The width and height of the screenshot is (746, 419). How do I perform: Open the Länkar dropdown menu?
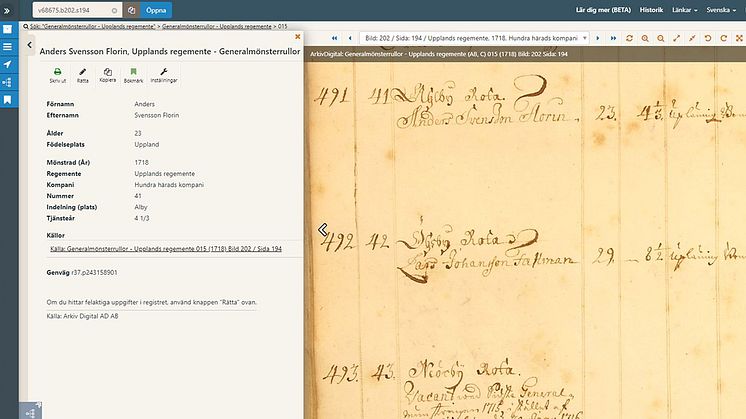coord(684,10)
